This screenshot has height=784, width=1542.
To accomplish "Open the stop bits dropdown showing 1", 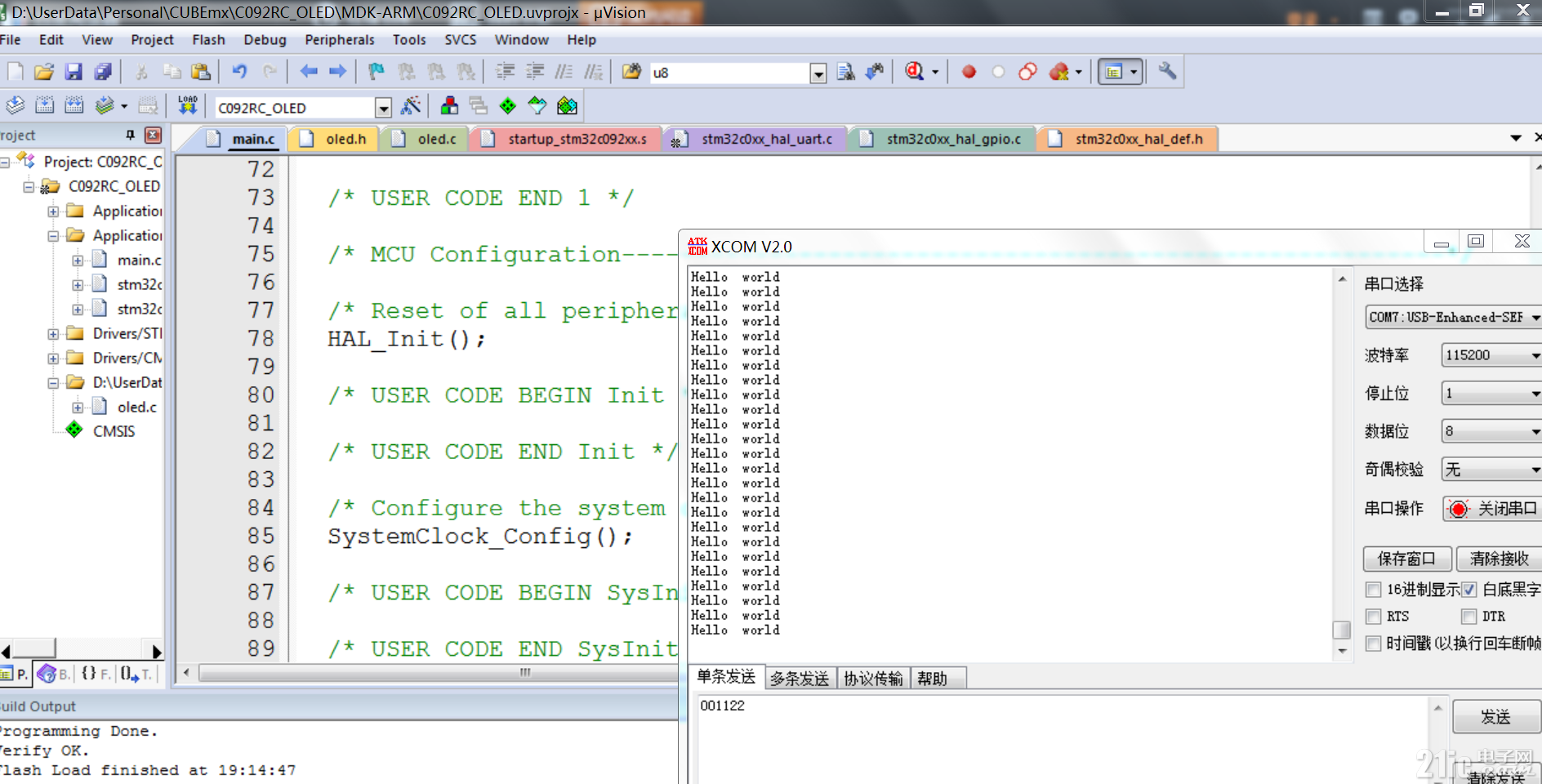I will pos(1491,394).
